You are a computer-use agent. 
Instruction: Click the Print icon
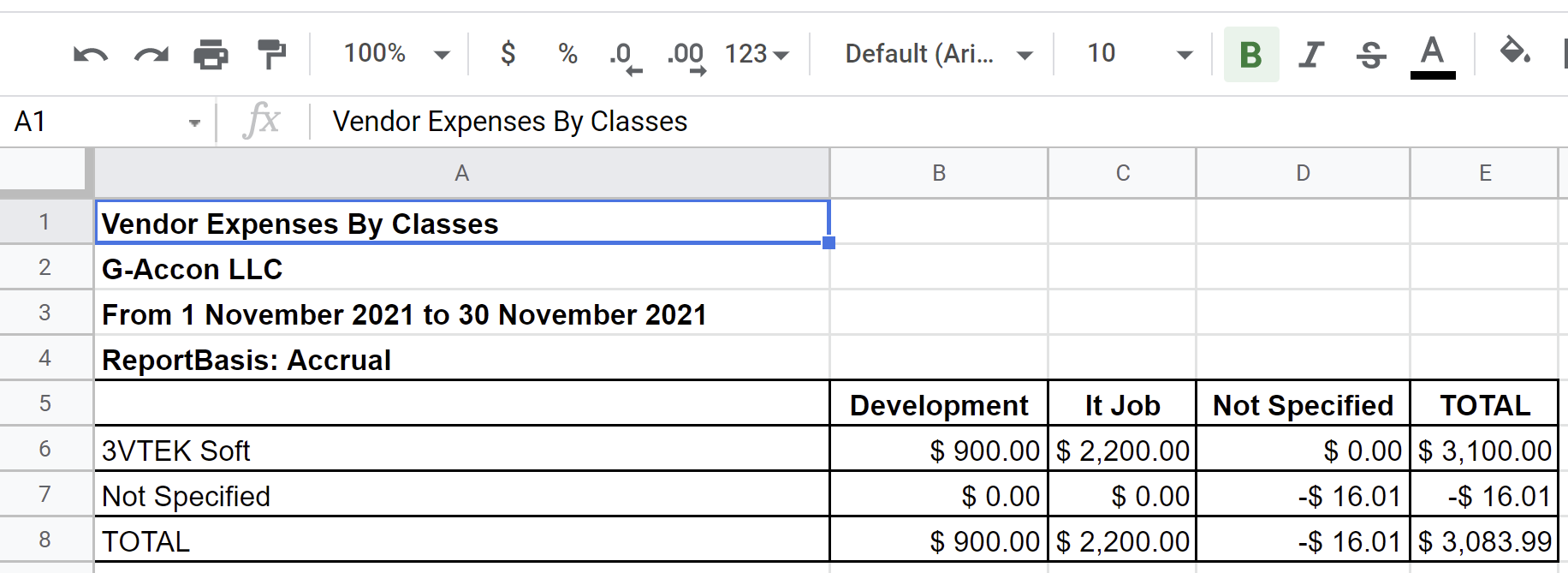coord(211,55)
